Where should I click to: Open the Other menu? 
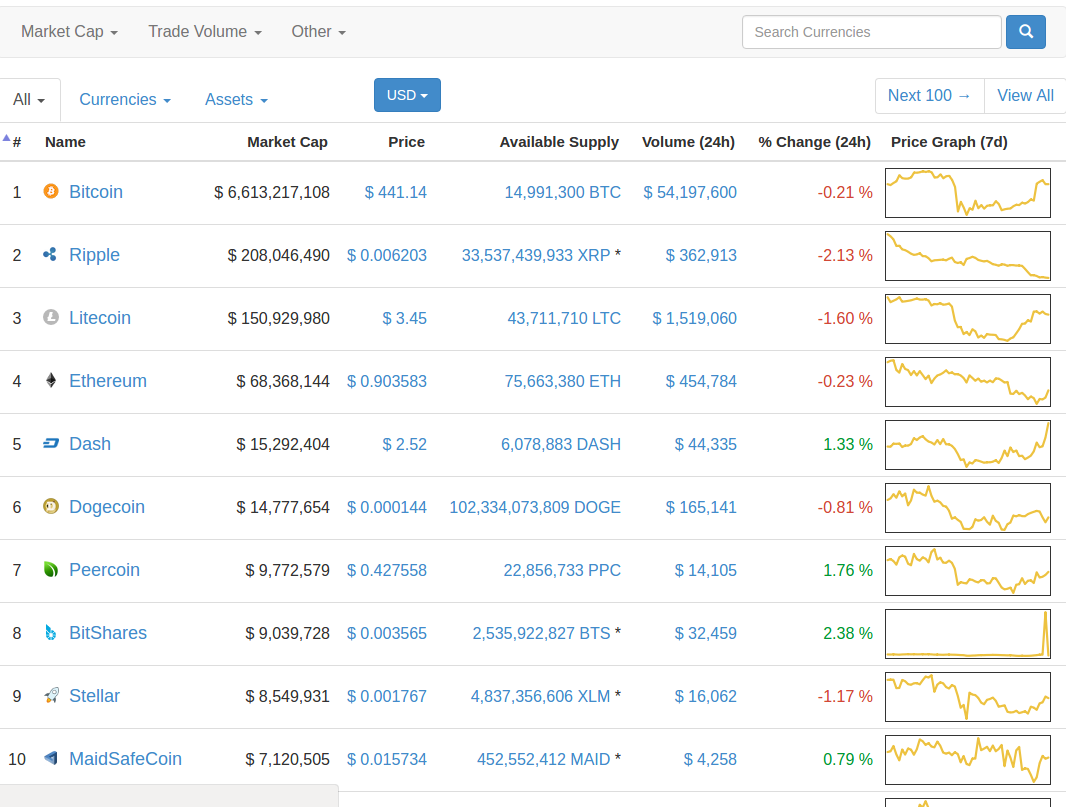[318, 32]
